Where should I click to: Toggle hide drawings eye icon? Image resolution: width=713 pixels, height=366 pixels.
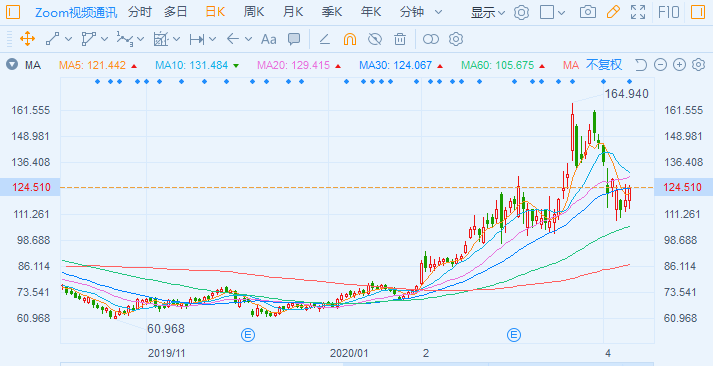tap(375, 39)
